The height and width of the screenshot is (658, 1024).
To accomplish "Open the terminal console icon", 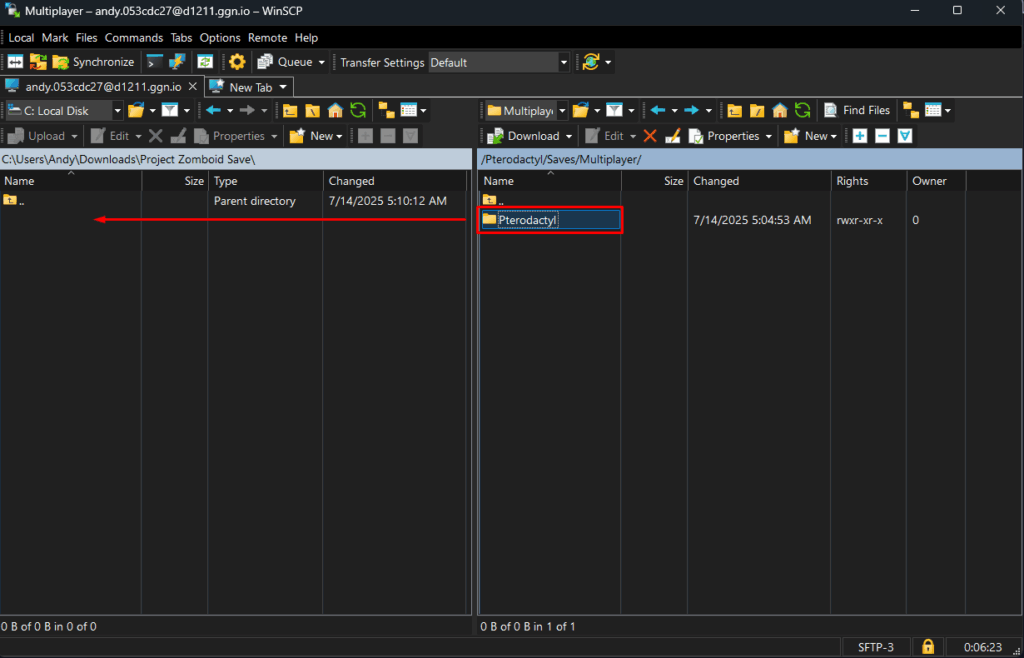I will pyautogui.click(x=155, y=62).
